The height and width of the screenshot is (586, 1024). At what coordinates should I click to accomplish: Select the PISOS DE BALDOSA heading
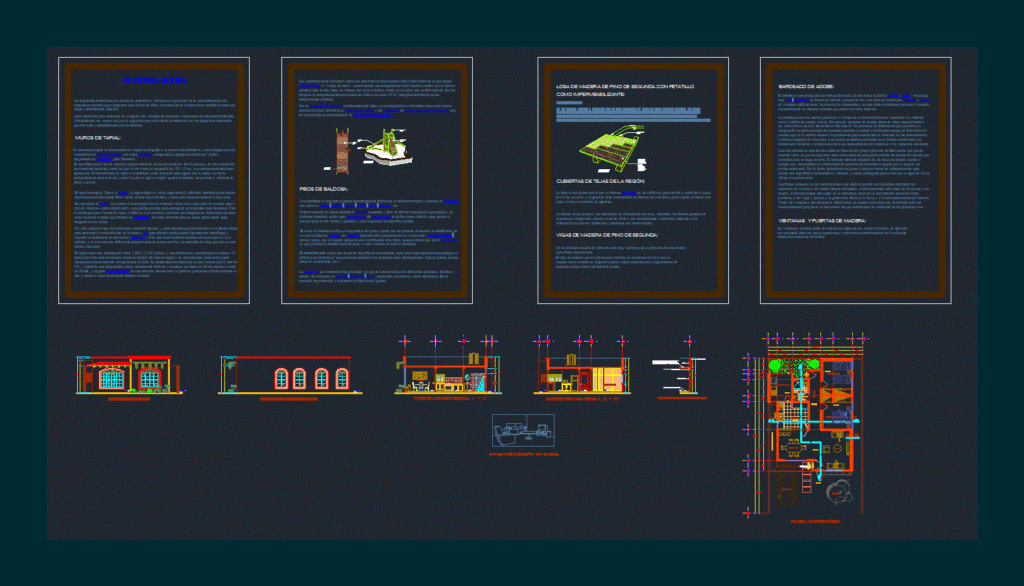[x=323, y=189]
